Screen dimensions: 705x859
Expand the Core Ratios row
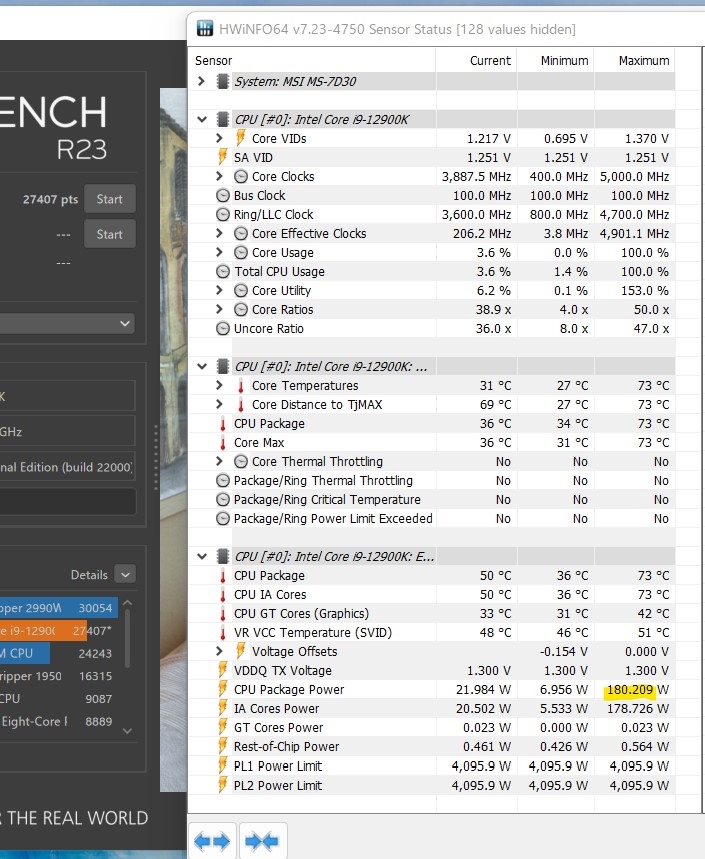coord(219,309)
